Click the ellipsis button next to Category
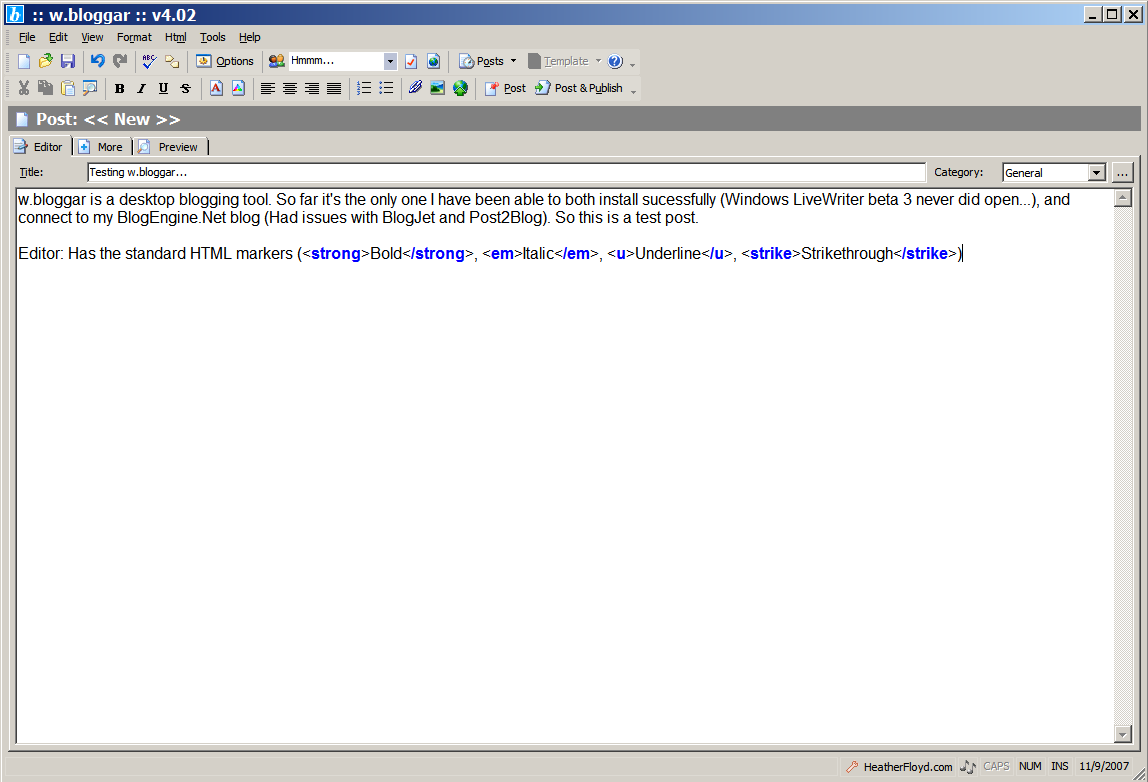This screenshot has width=1148, height=782. 1122,173
